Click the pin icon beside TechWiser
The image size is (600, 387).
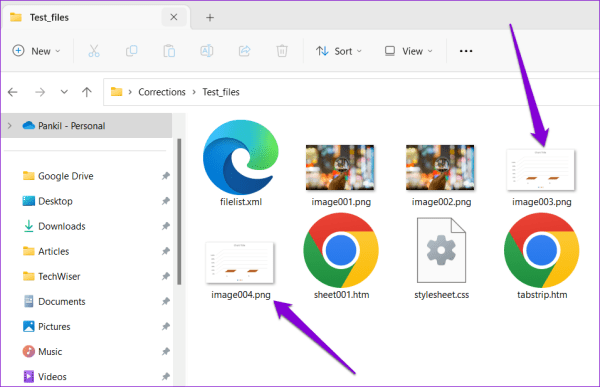165,276
